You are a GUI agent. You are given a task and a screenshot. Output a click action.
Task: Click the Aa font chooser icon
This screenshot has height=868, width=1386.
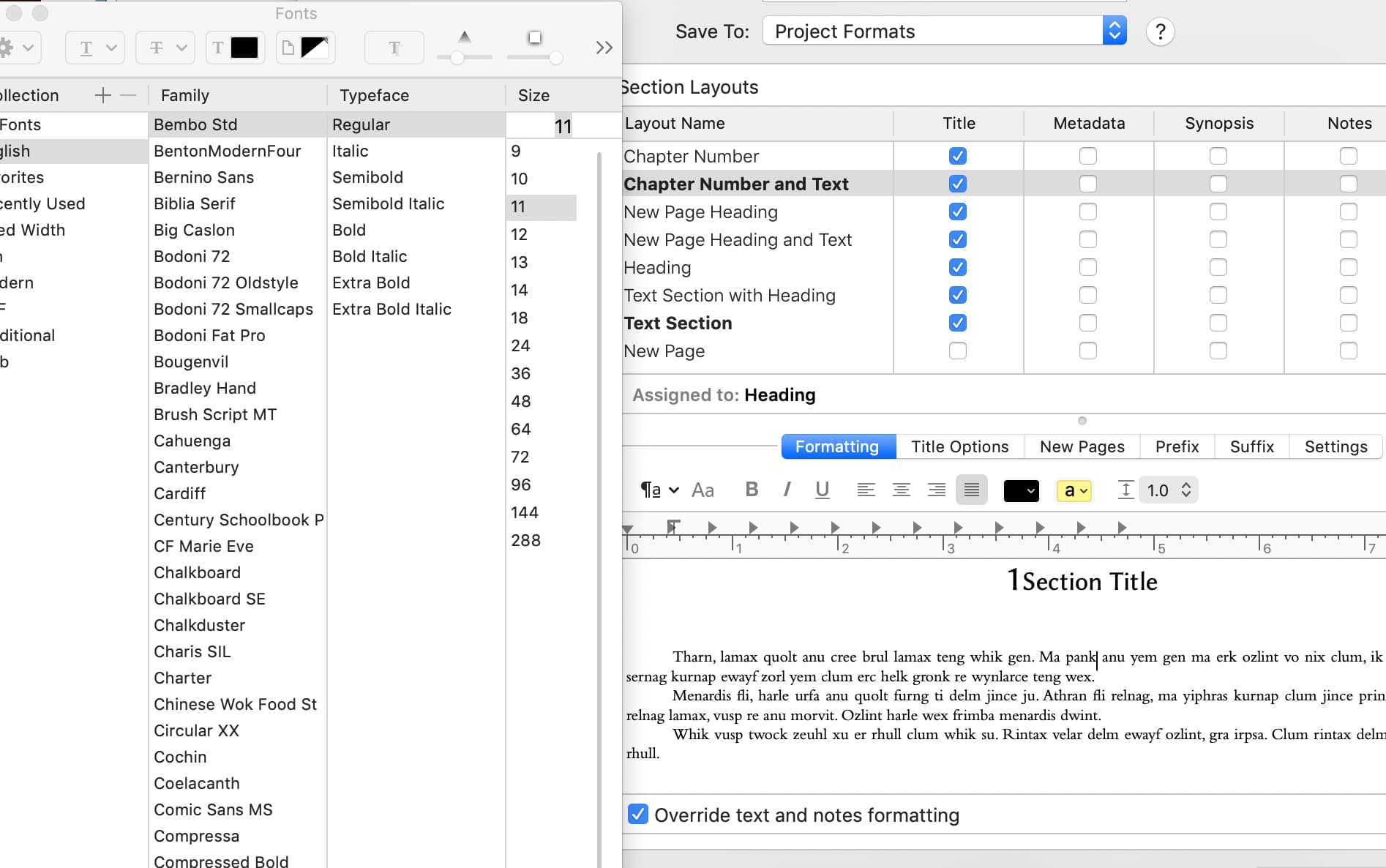point(703,490)
